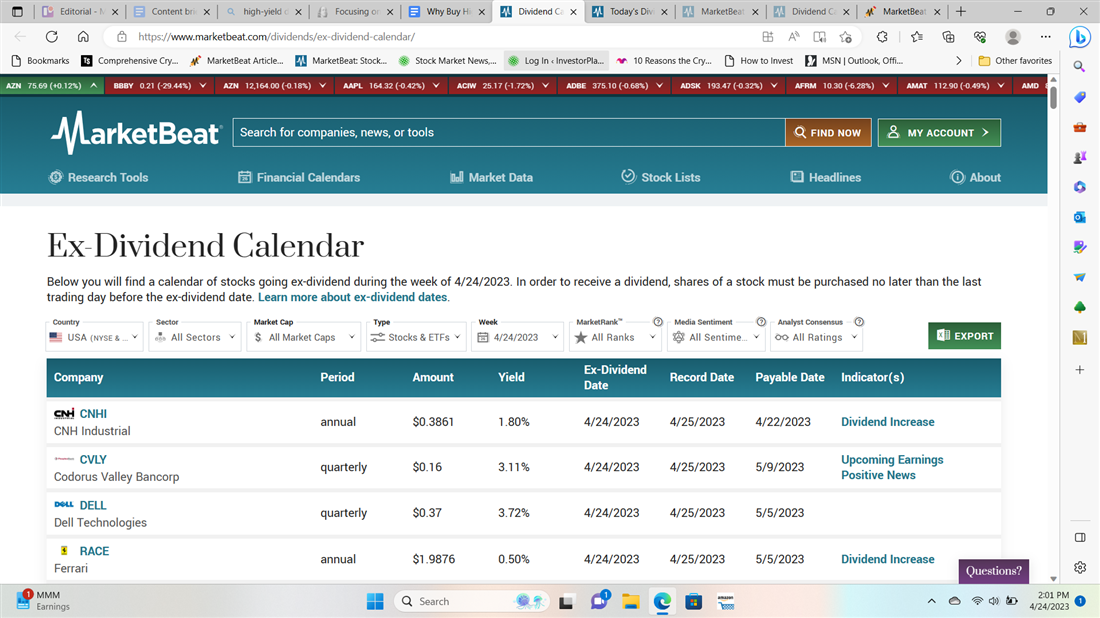Open the CNHI ticker link
This screenshot has width=1100, height=618.
click(93, 414)
